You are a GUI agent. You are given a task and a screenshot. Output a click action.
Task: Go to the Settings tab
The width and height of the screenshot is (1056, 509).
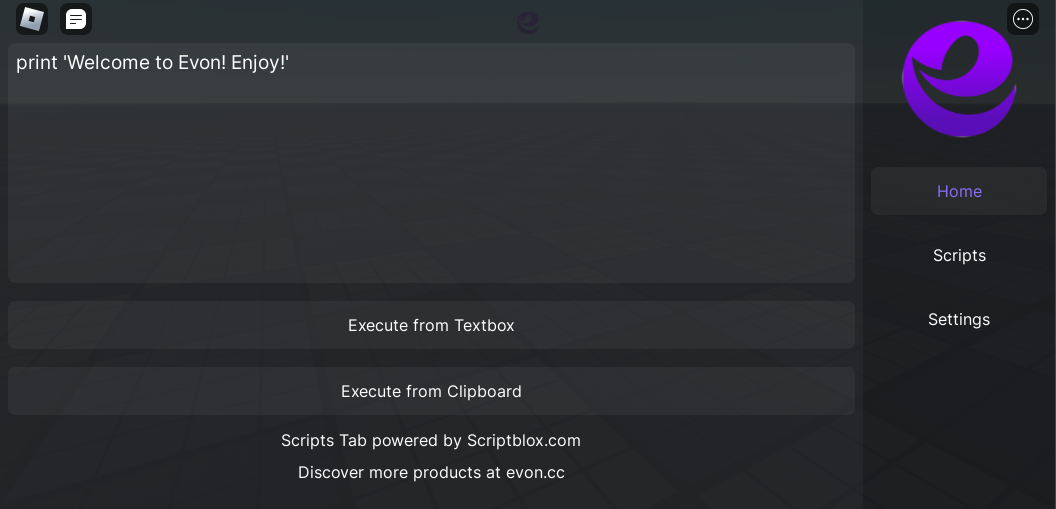point(959,319)
